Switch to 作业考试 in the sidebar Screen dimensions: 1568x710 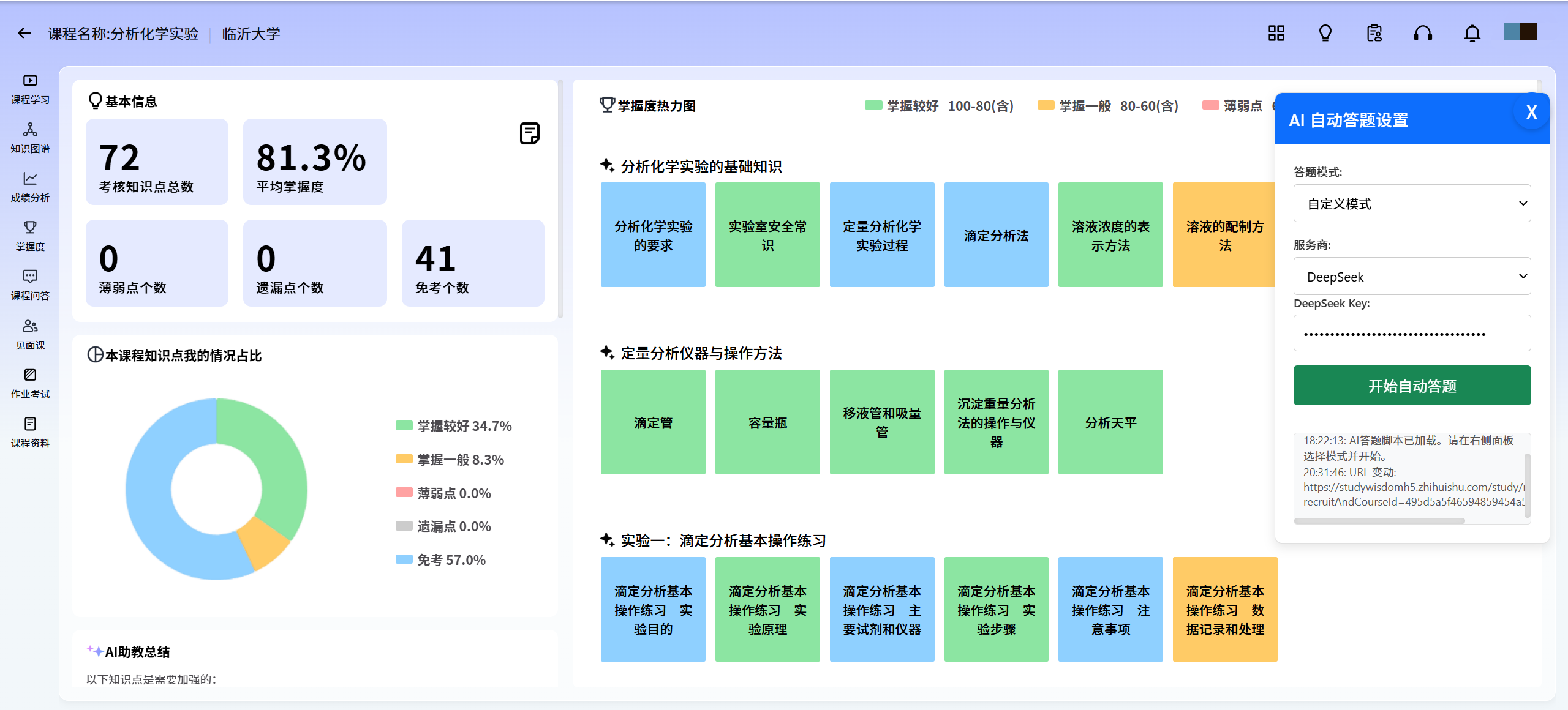30,383
